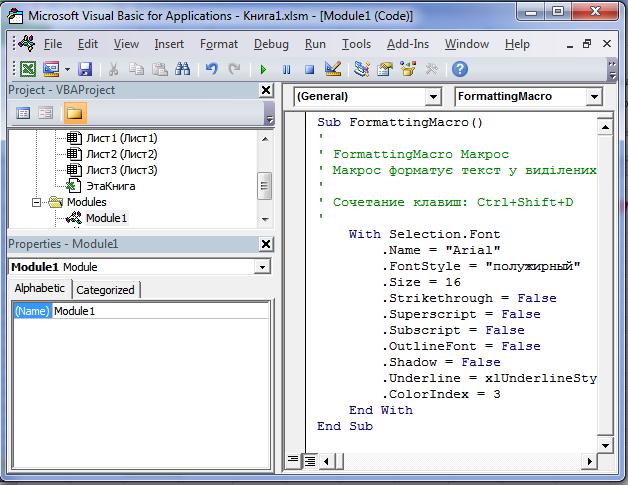Click the View Microsoft Excel toolbar icon
The image size is (628, 485).
(28, 69)
